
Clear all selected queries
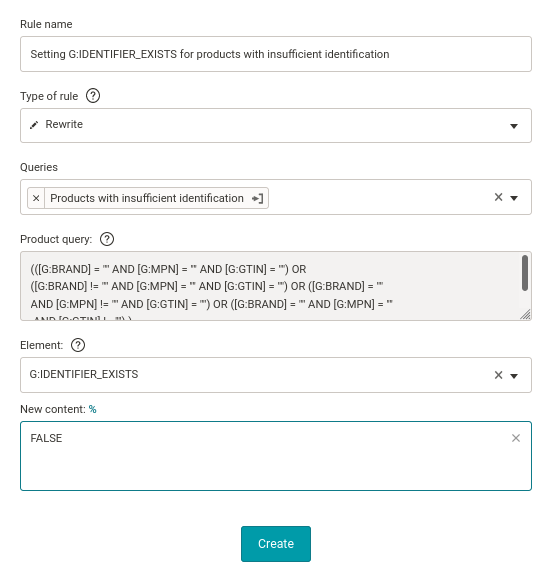[x=498, y=197]
